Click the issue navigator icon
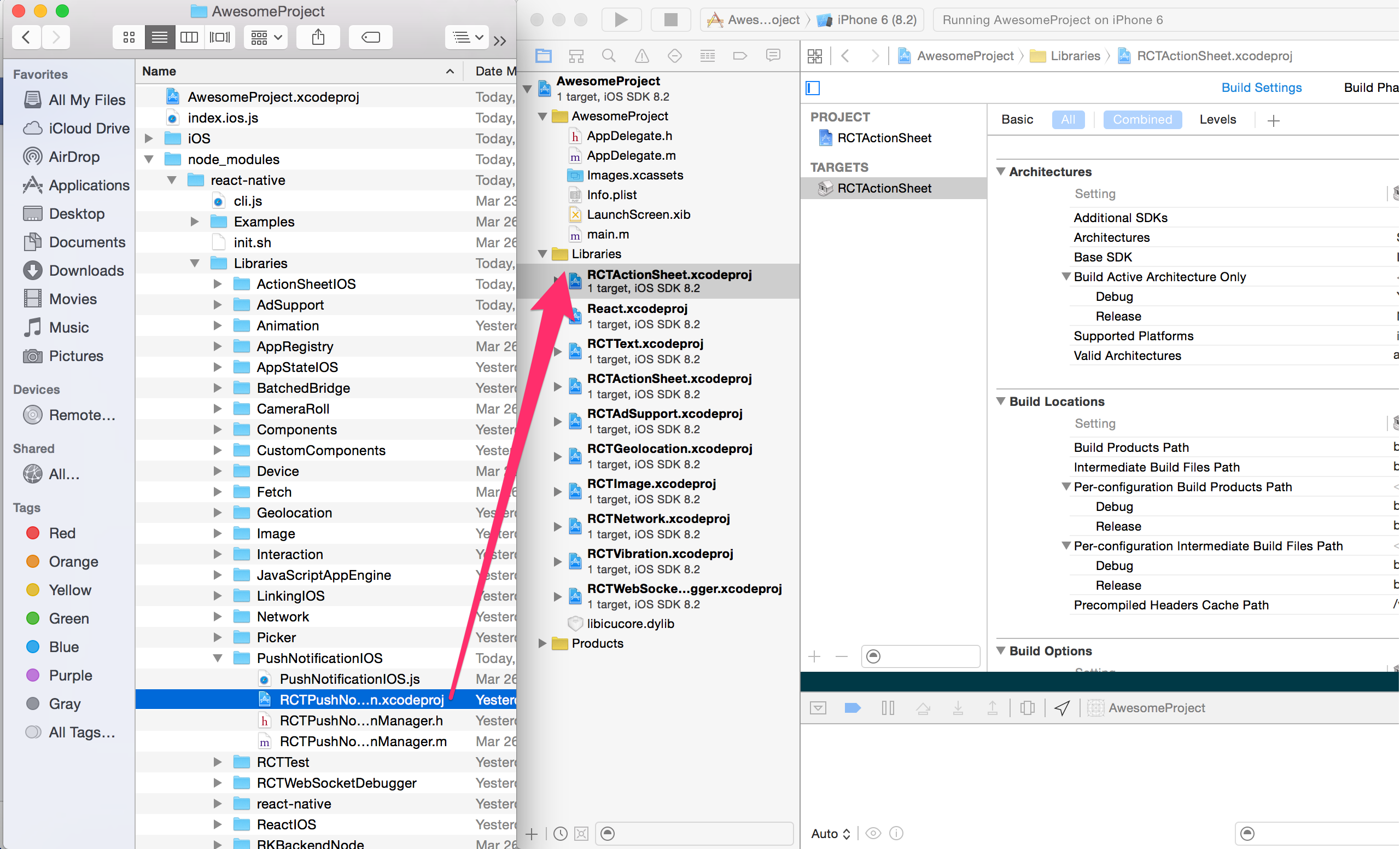The image size is (1400, 849). point(641,56)
